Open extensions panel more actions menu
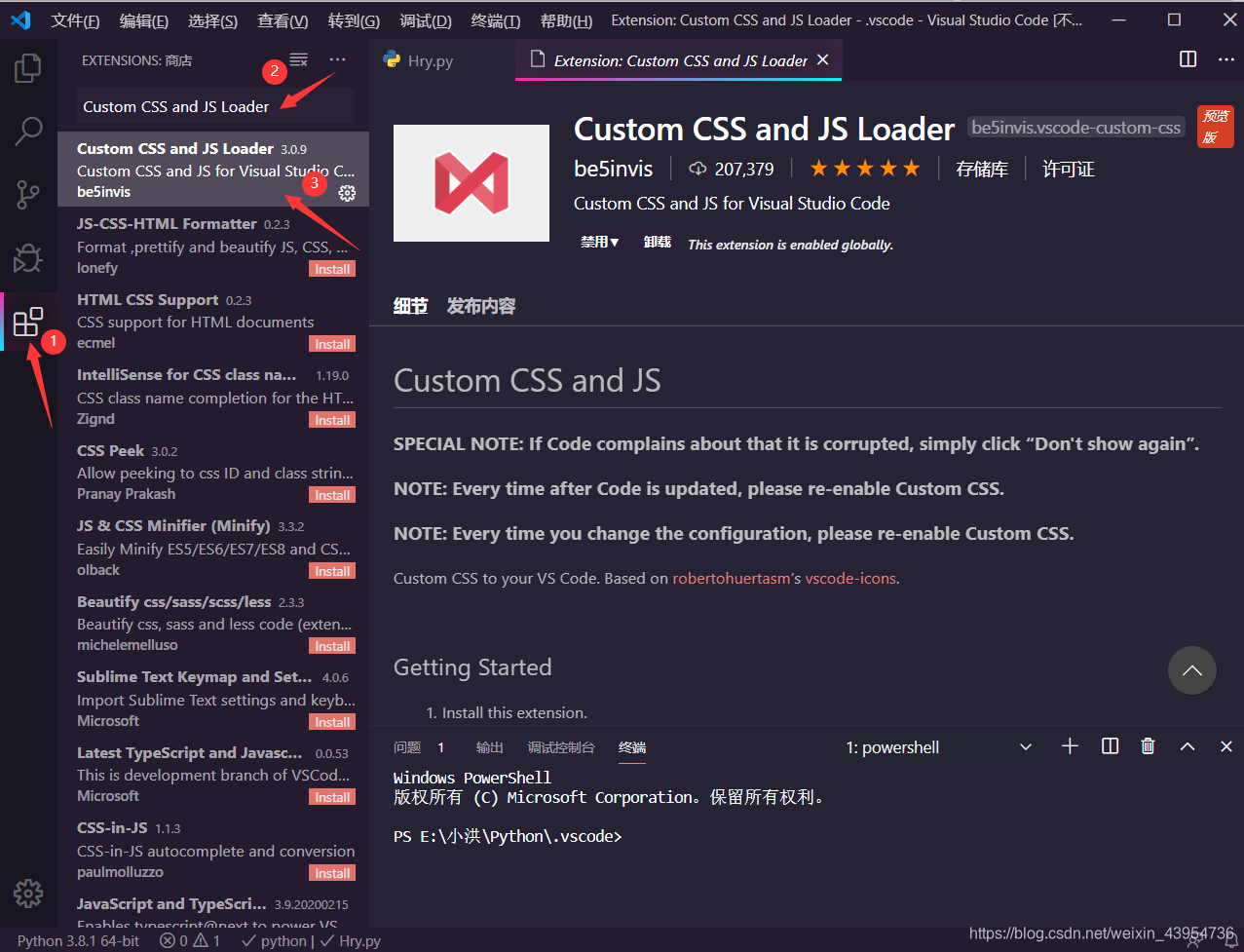The image size is (1244, 952). click(x=337, y=60)
